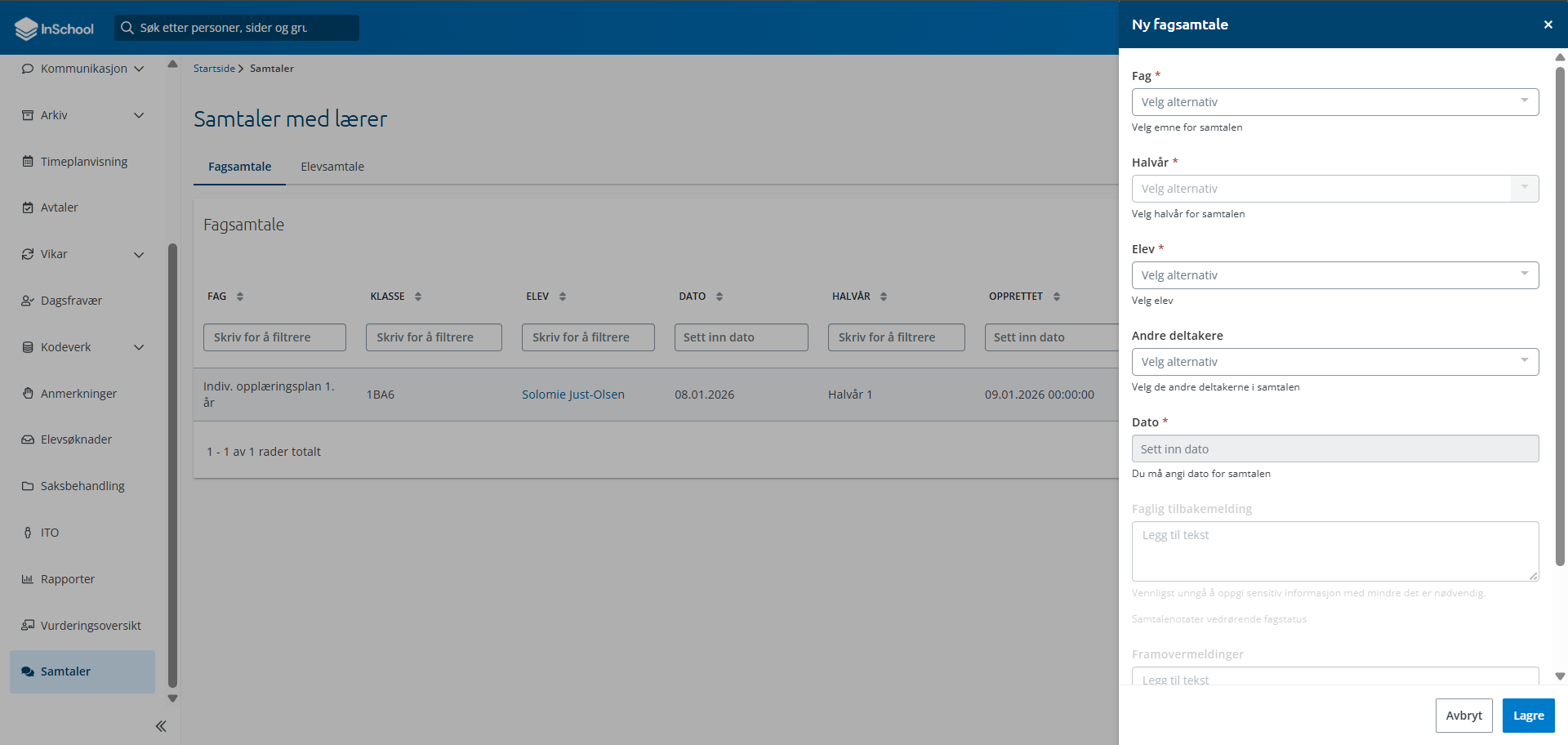Screen dimensions: 1568x745
Task: Click the Timeplanvisning calendar icon
Action: coord(28,162)
